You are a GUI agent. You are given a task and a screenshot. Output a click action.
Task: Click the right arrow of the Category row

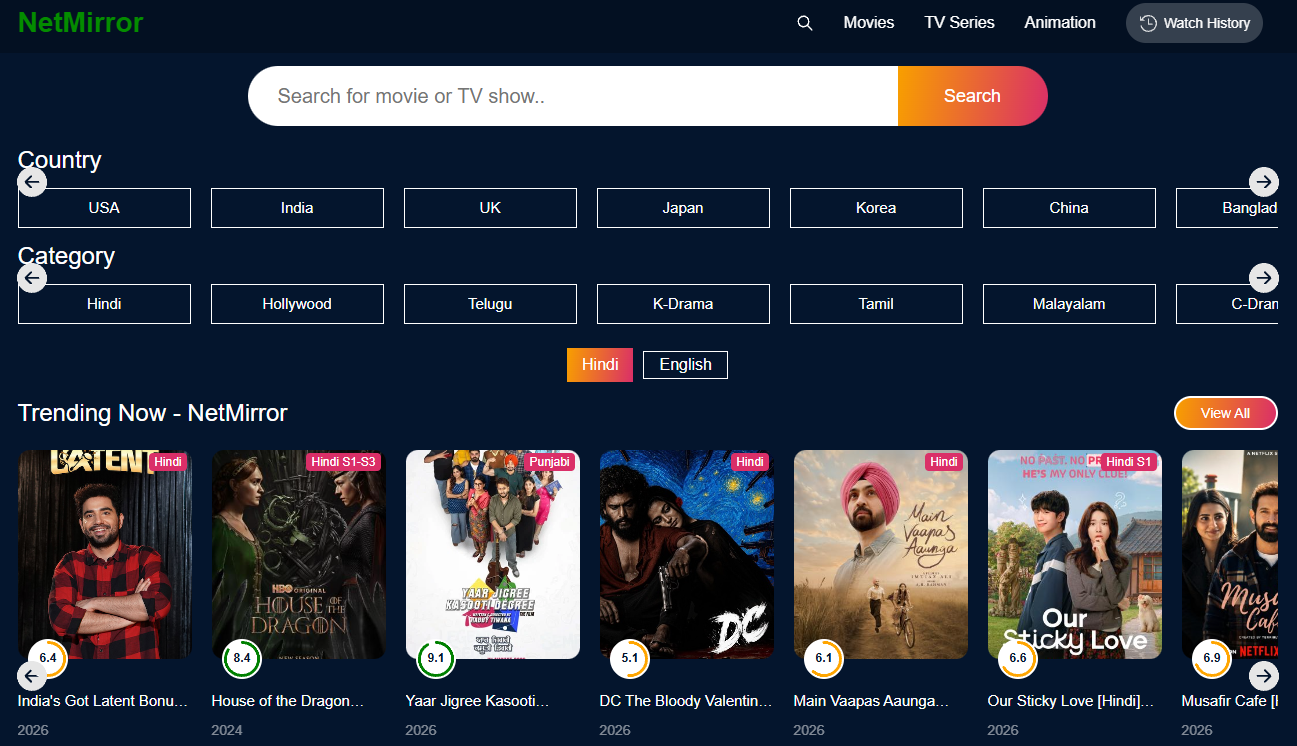click(1264, 277)
